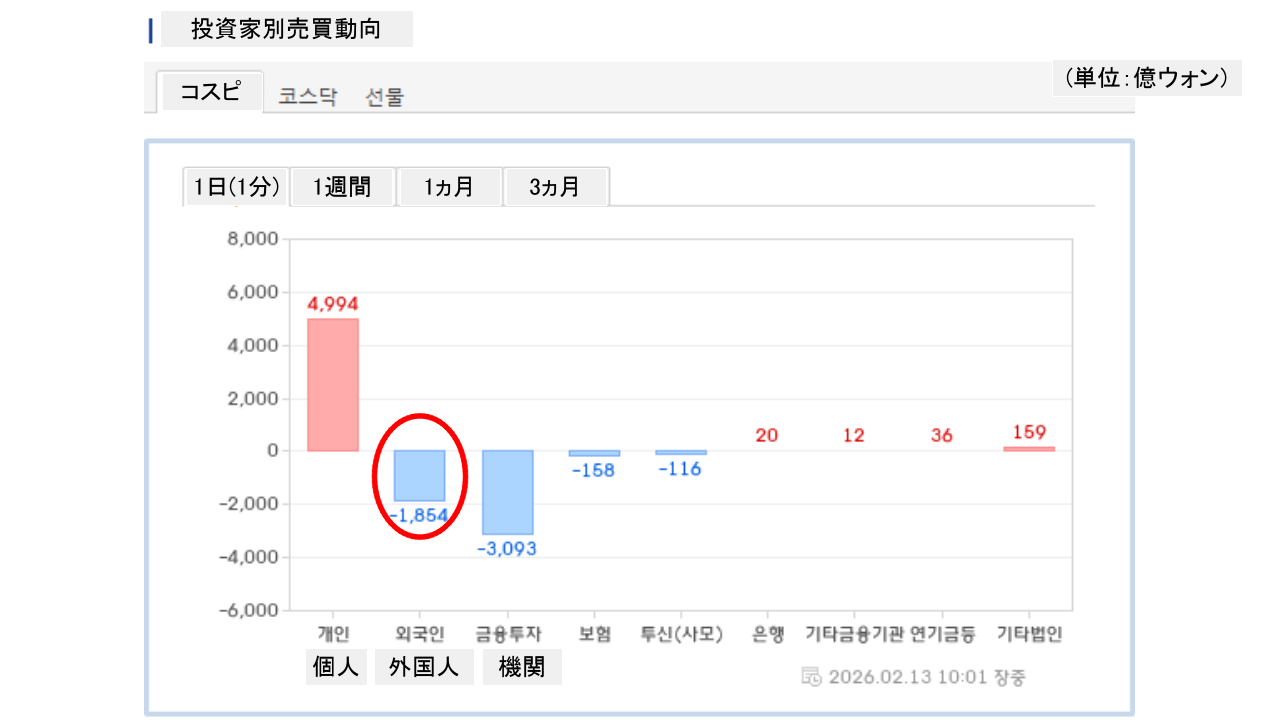Switch chart to 1週間 period
Screen dimensions: 1280x720
(342, 187)
